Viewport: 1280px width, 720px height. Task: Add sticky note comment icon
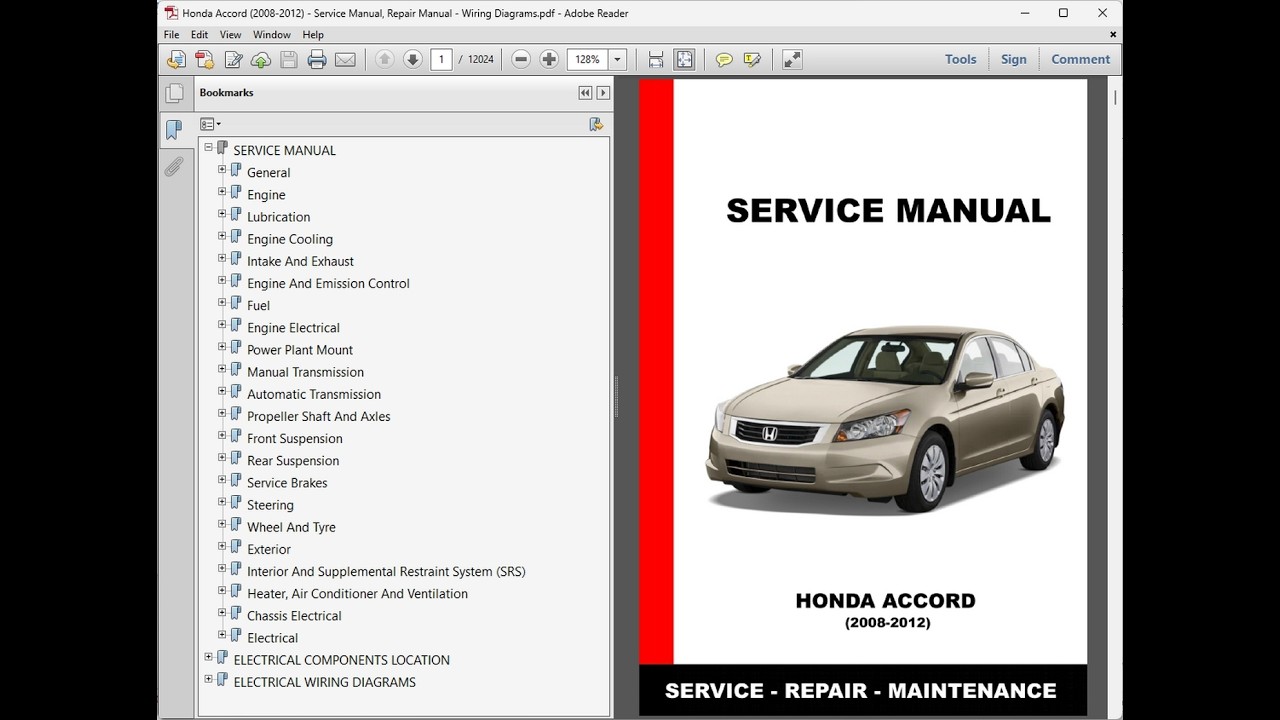point(724,60)
